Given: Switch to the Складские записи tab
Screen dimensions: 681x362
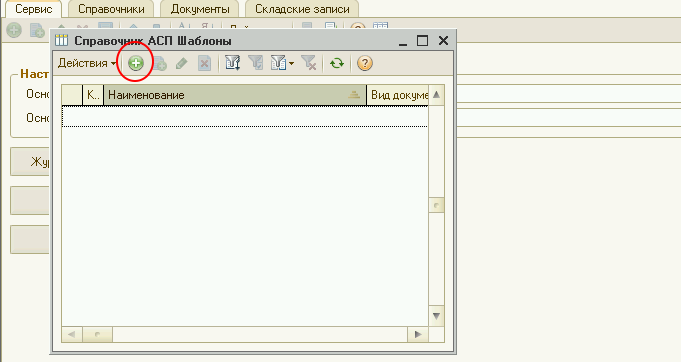Looking at the screenshot, I should pos(302,9).
